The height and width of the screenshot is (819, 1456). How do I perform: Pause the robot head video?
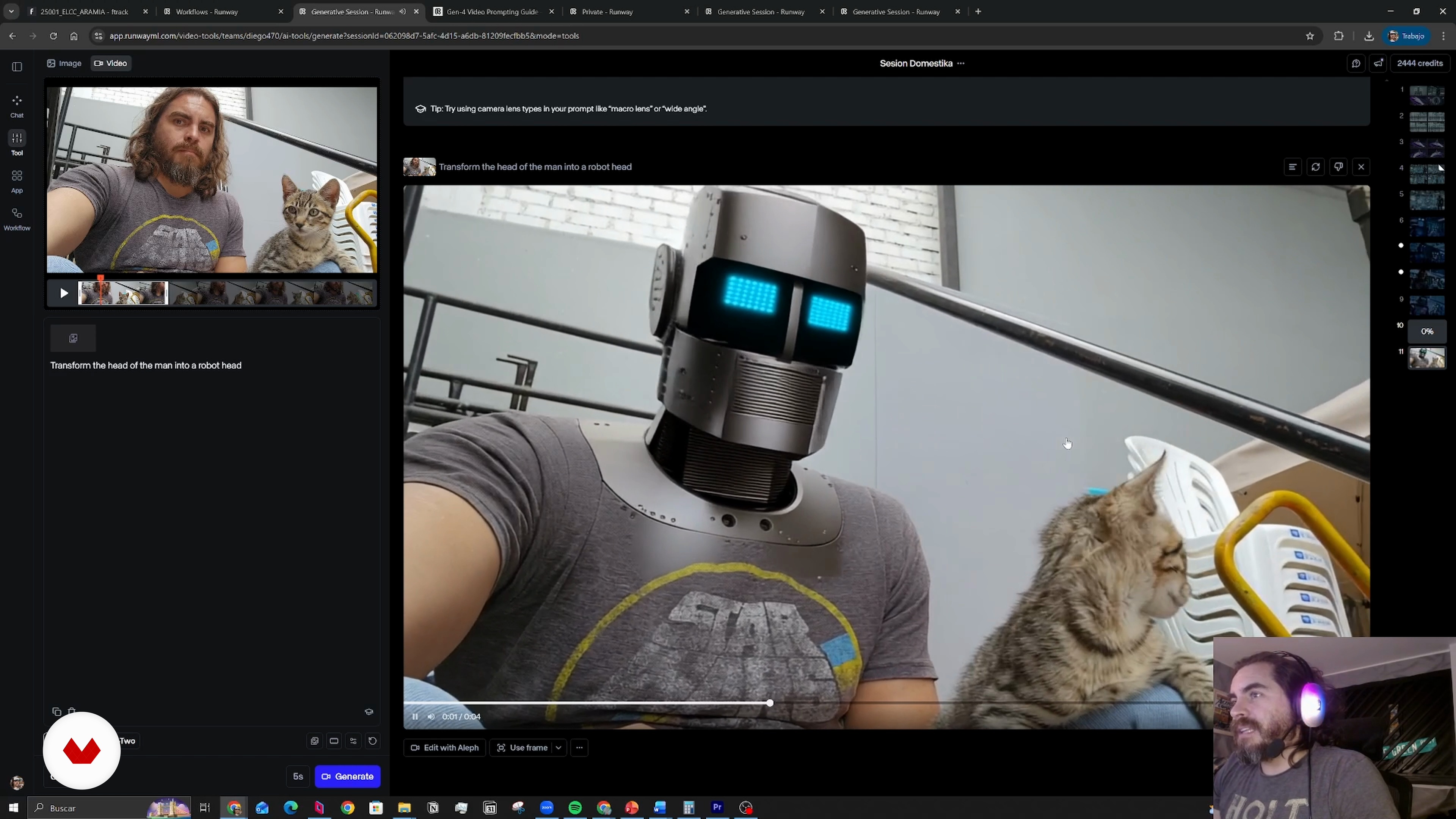pyautogui.click(x=415, y=717)
